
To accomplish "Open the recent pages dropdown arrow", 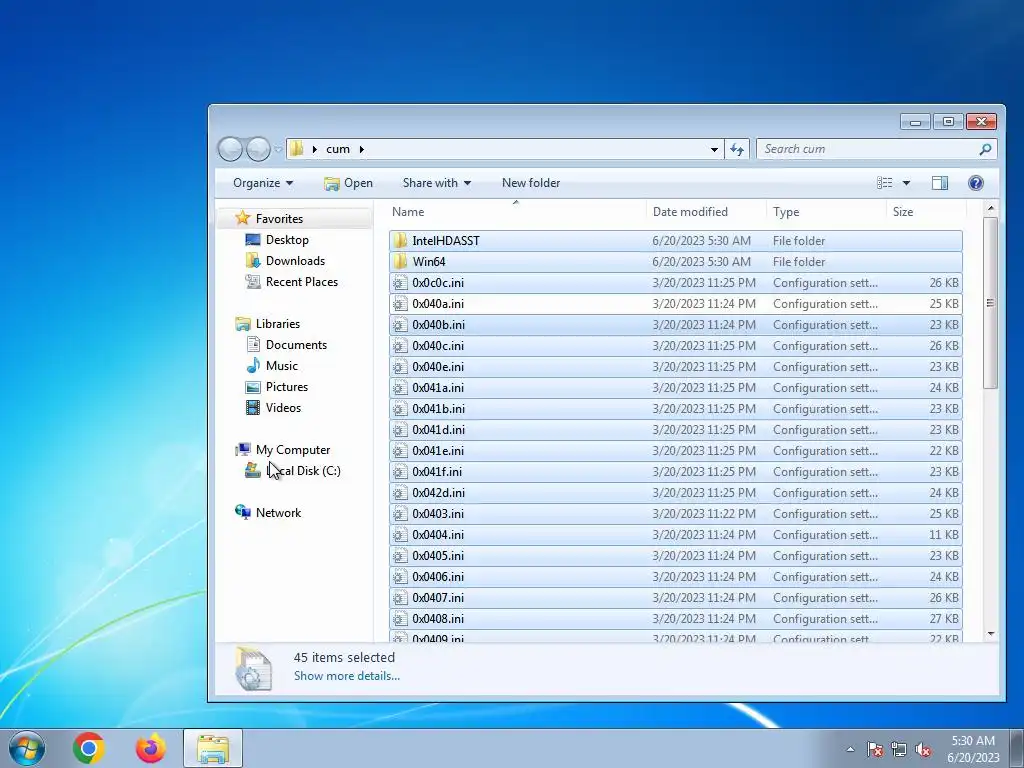I will [x=278, y=150].
